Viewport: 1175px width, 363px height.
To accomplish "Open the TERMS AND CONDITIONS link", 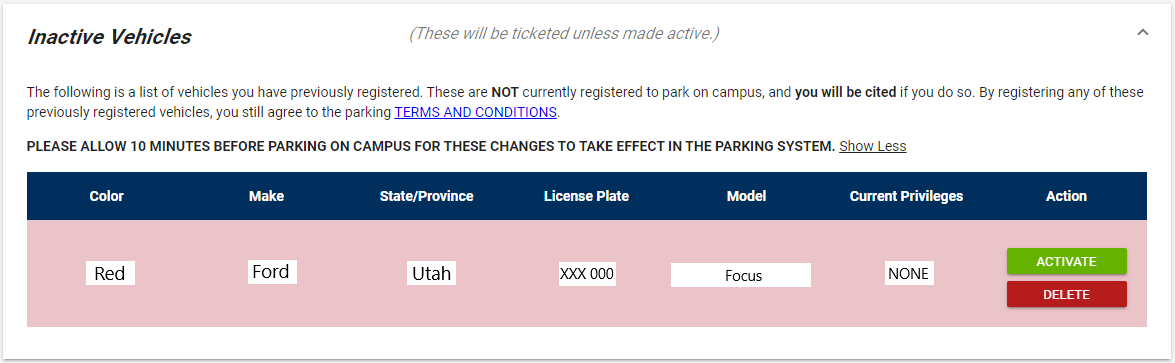I will click(x=475, y=112).
